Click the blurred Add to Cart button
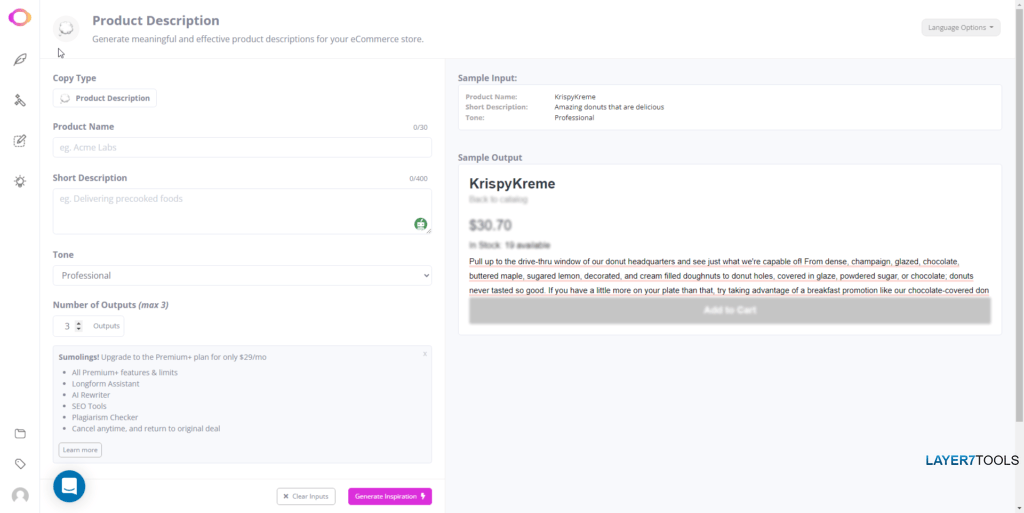This screenshot has height=513, width=1024. 730,311
